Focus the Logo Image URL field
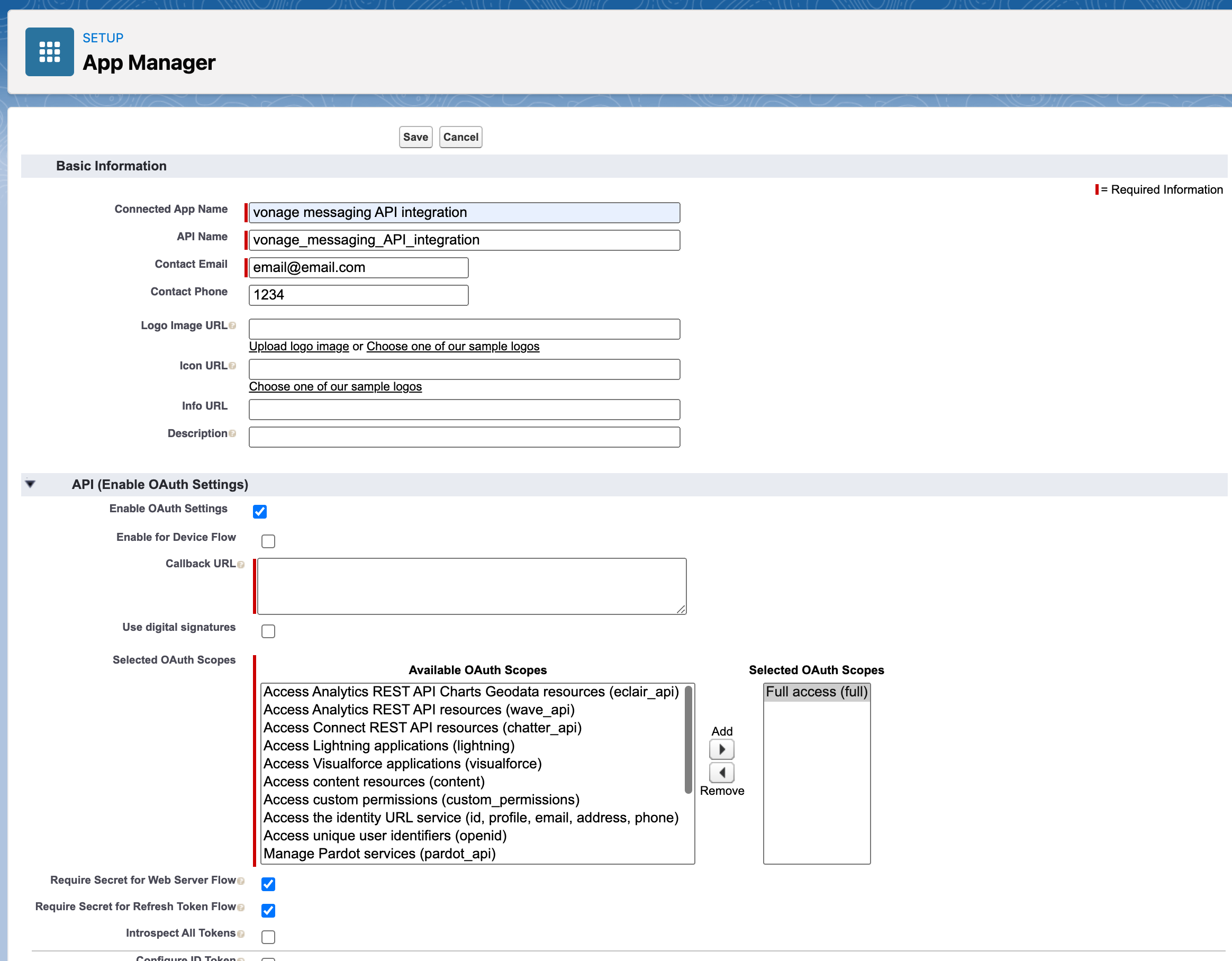The image size is (1232, 961). point(464,329)
